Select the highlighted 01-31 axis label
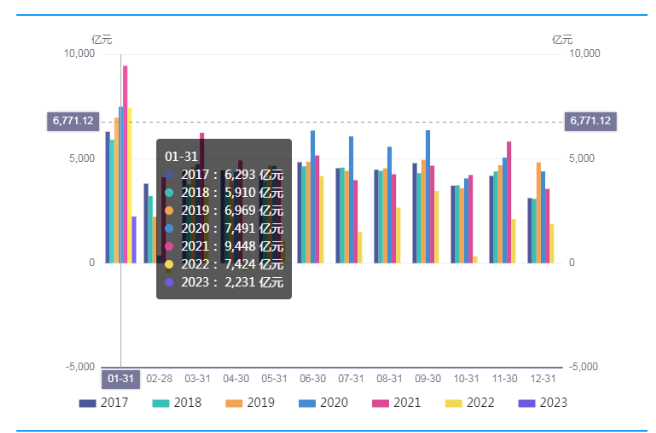The width and height of the screenshot is (656, 433). 120,379
